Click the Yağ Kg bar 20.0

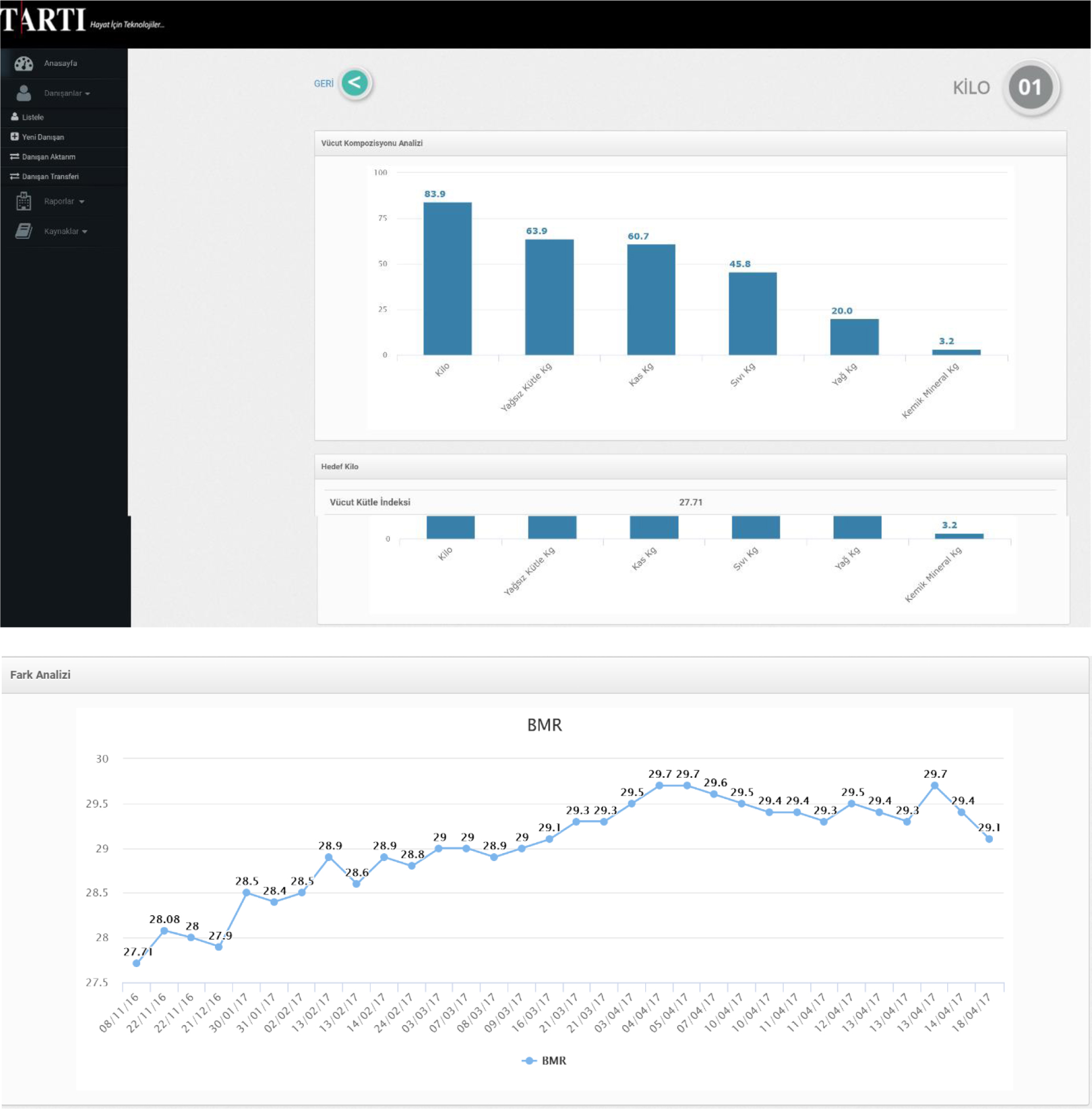[x=854, y=337]
